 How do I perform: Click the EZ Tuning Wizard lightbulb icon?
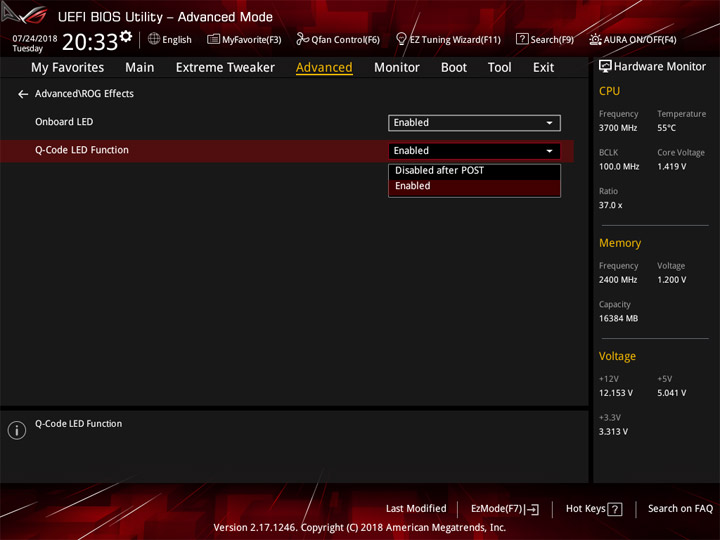tap(401, 39)
